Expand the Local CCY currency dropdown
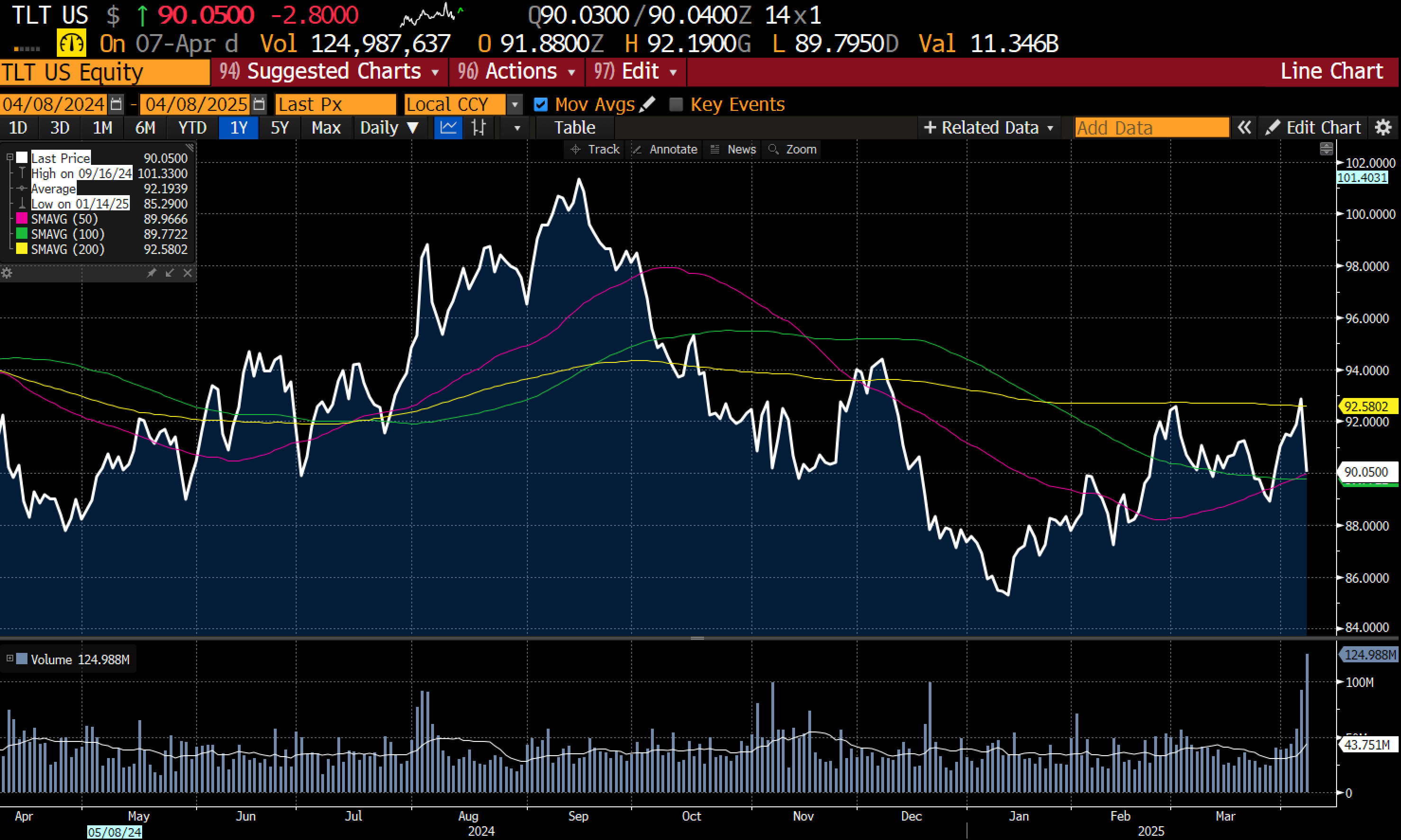 [515, 104]
